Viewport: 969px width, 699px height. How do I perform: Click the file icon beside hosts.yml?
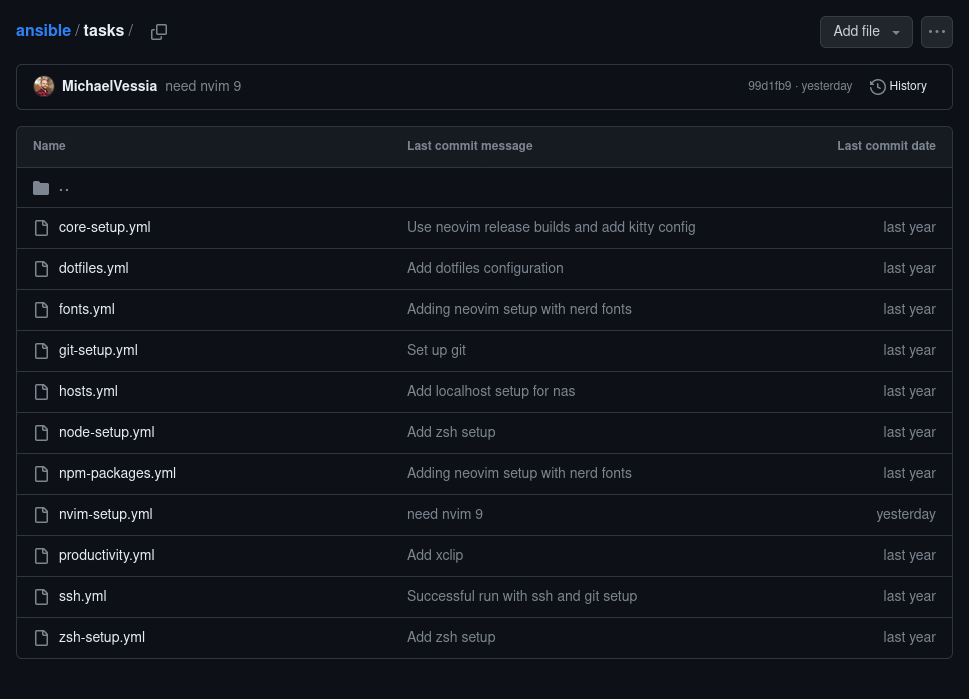click(x=41, y=392)
